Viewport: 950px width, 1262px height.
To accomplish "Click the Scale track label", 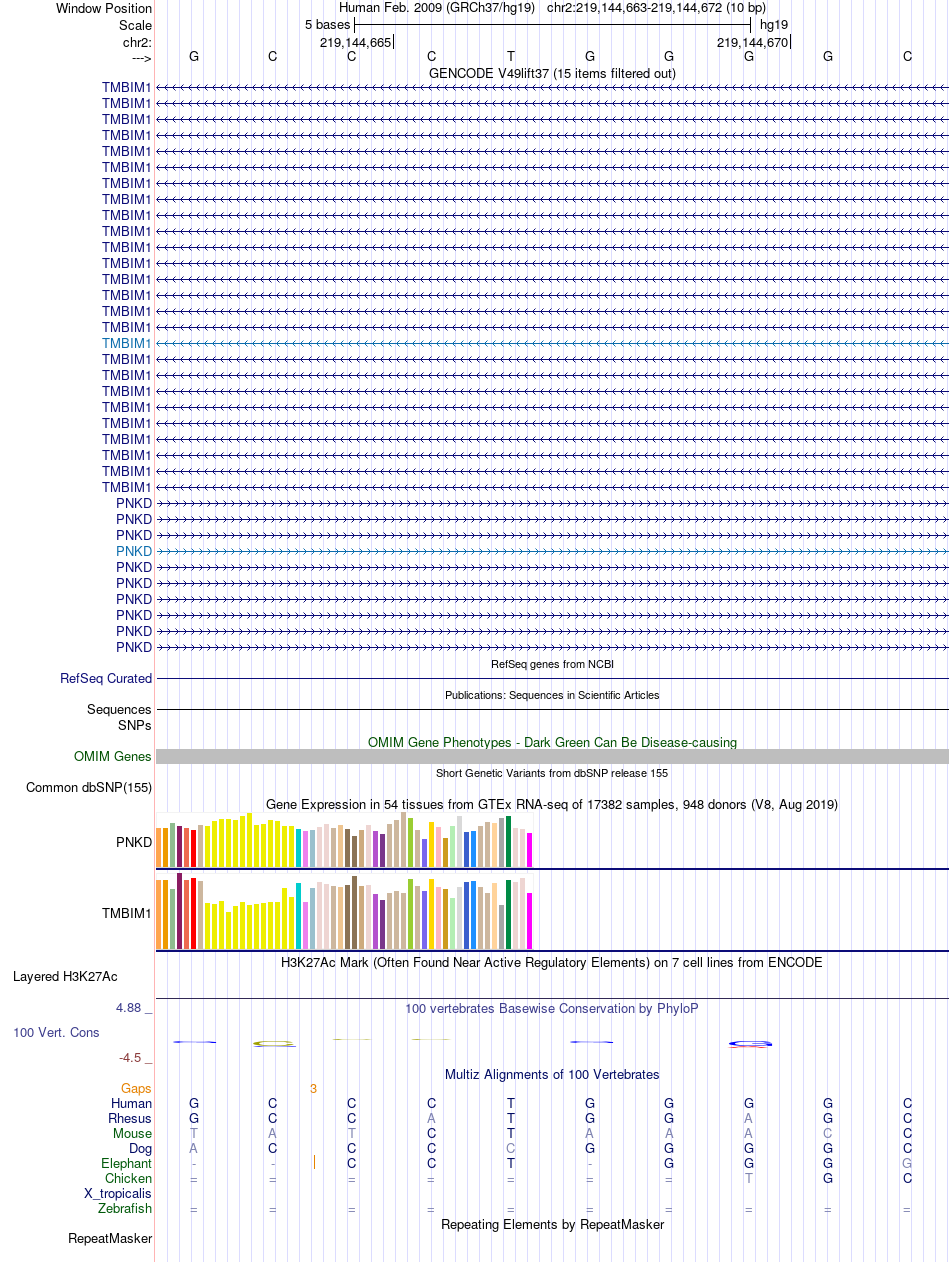I will click(x=135, y=24).
